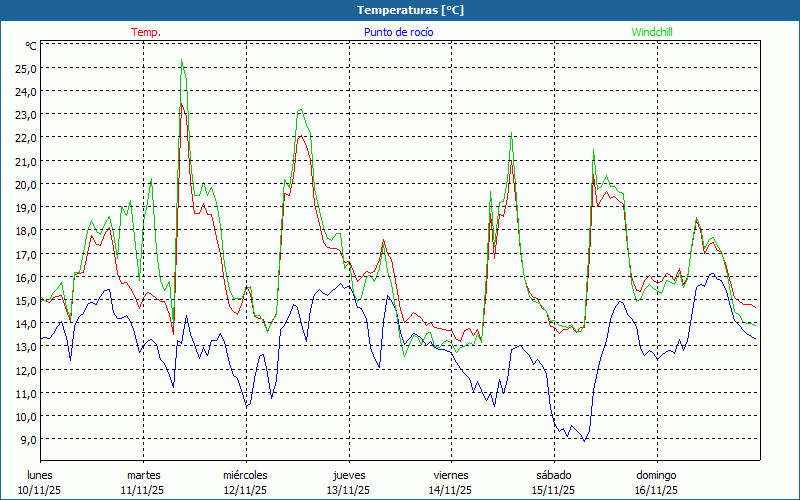Click the blue Punto de rocío legend label
This screenshot has height=500, width=800.
(398, 32)
